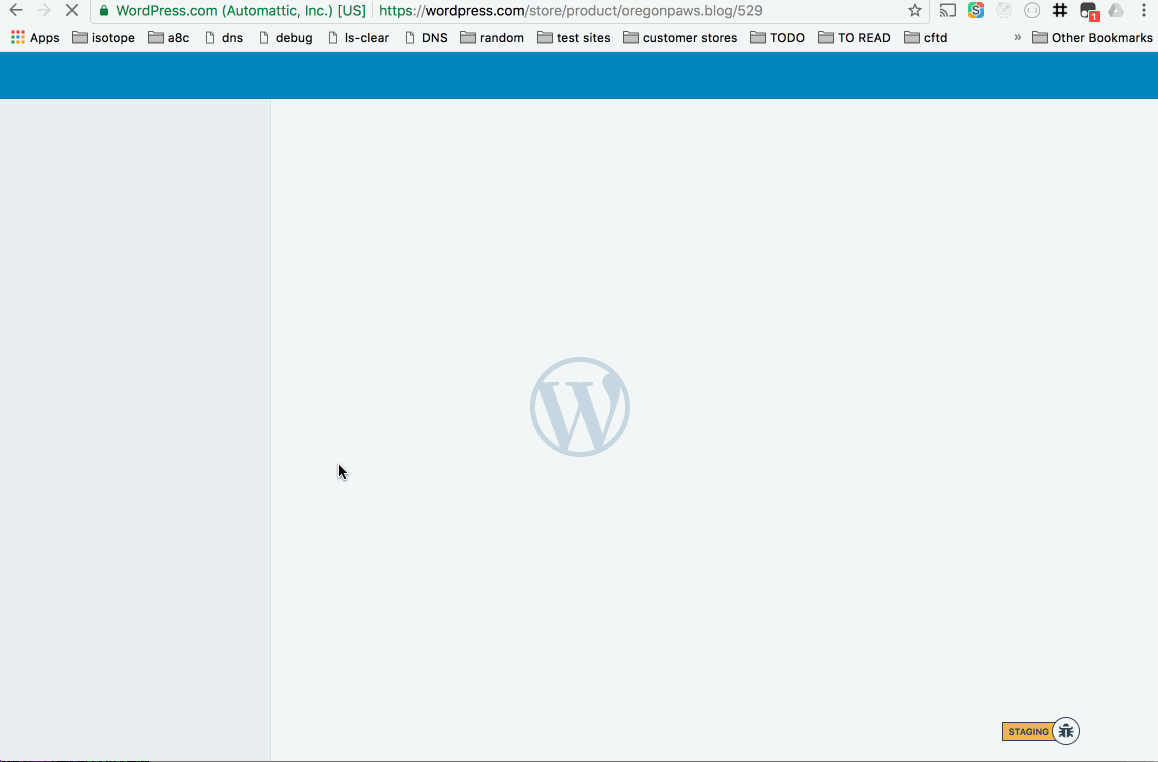Click the STAGING badge

point(1027,732)
